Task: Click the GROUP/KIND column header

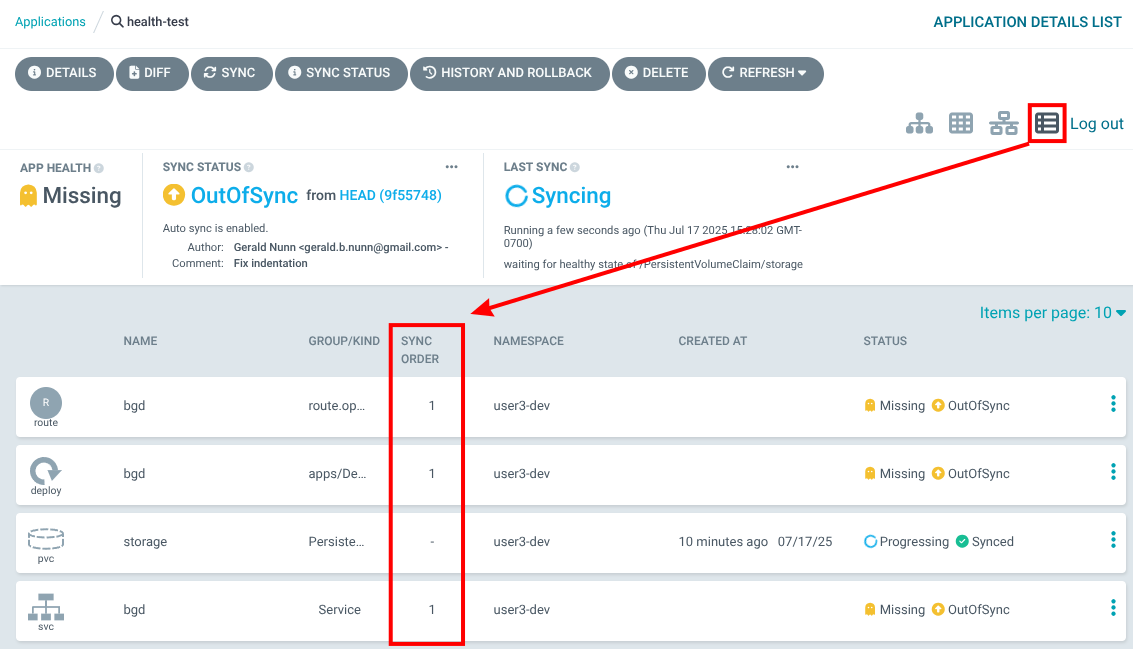Action: coord(344,341)
